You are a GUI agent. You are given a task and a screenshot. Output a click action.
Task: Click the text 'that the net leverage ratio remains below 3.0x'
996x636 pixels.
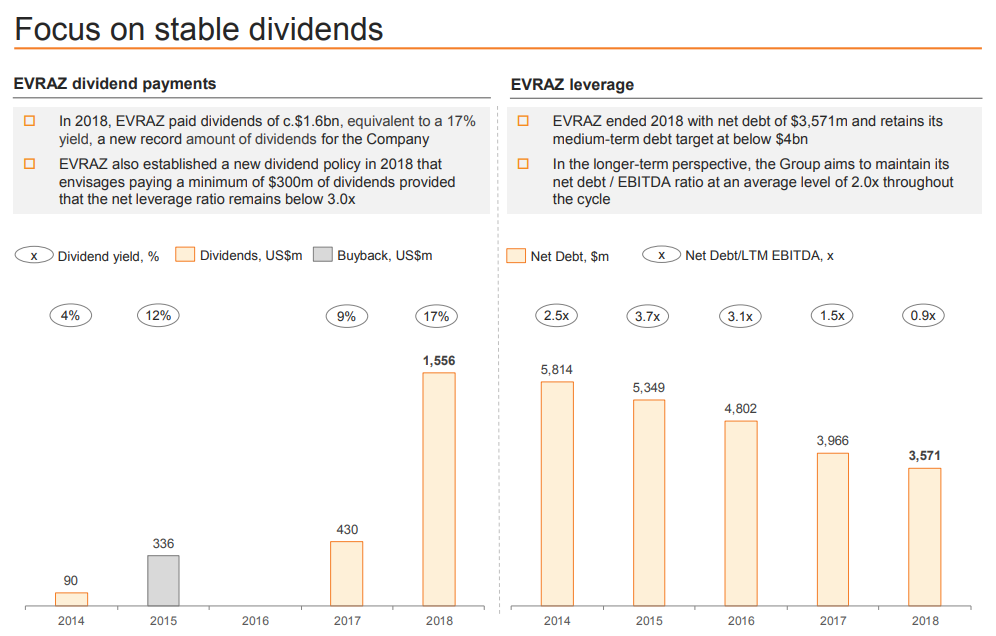tap(207, 199)
